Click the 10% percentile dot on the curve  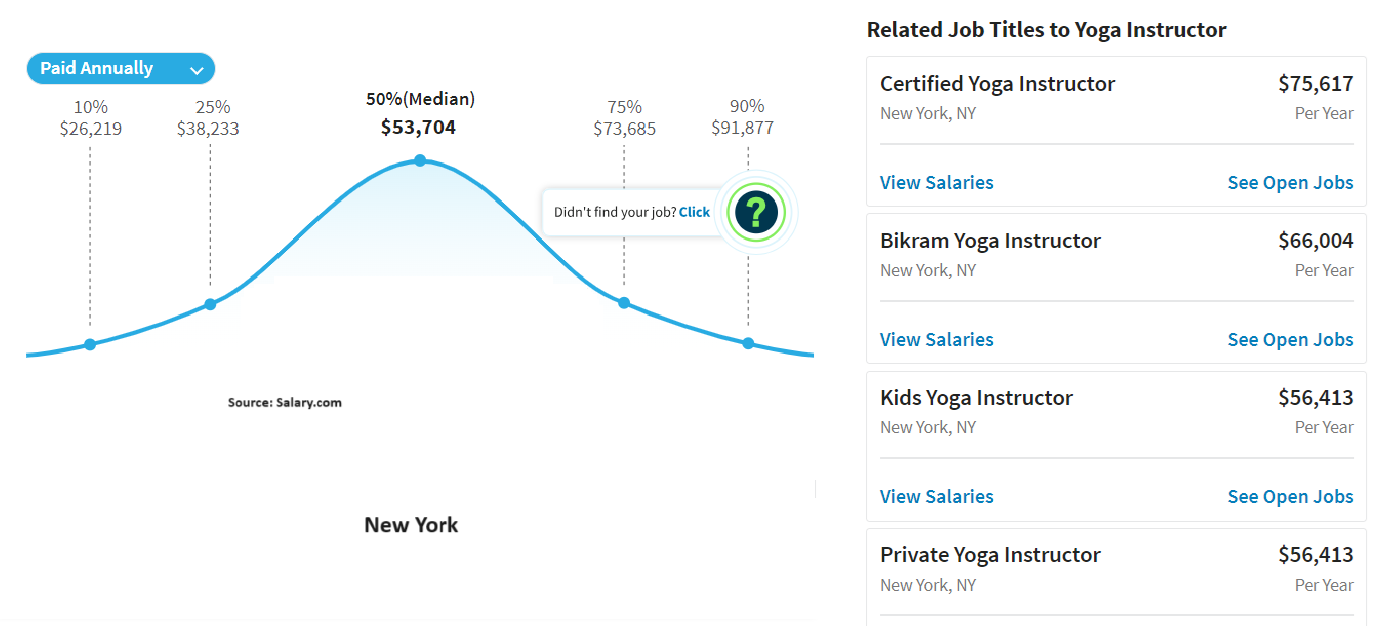[90, 343]
